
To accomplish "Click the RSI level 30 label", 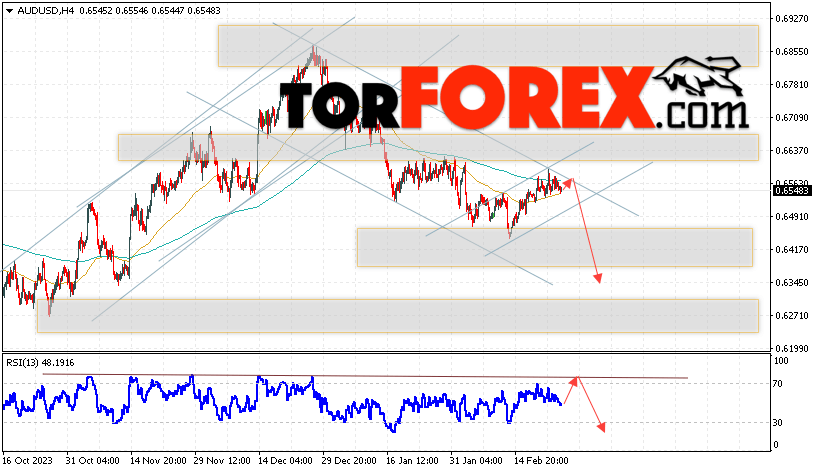I will (x=777, y=423).
